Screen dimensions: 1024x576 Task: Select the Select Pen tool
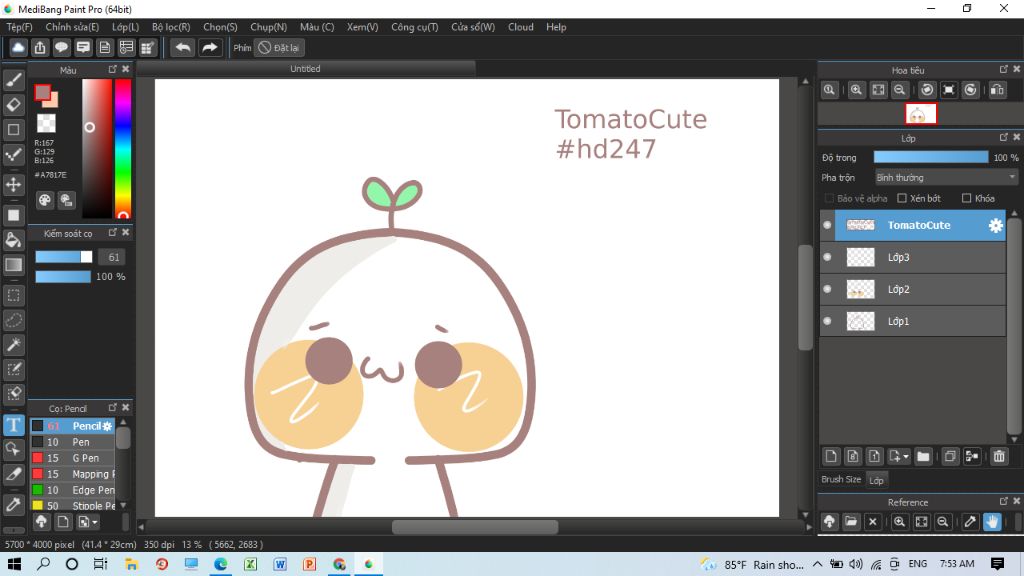pyautogui.click(x=14, y=370)
